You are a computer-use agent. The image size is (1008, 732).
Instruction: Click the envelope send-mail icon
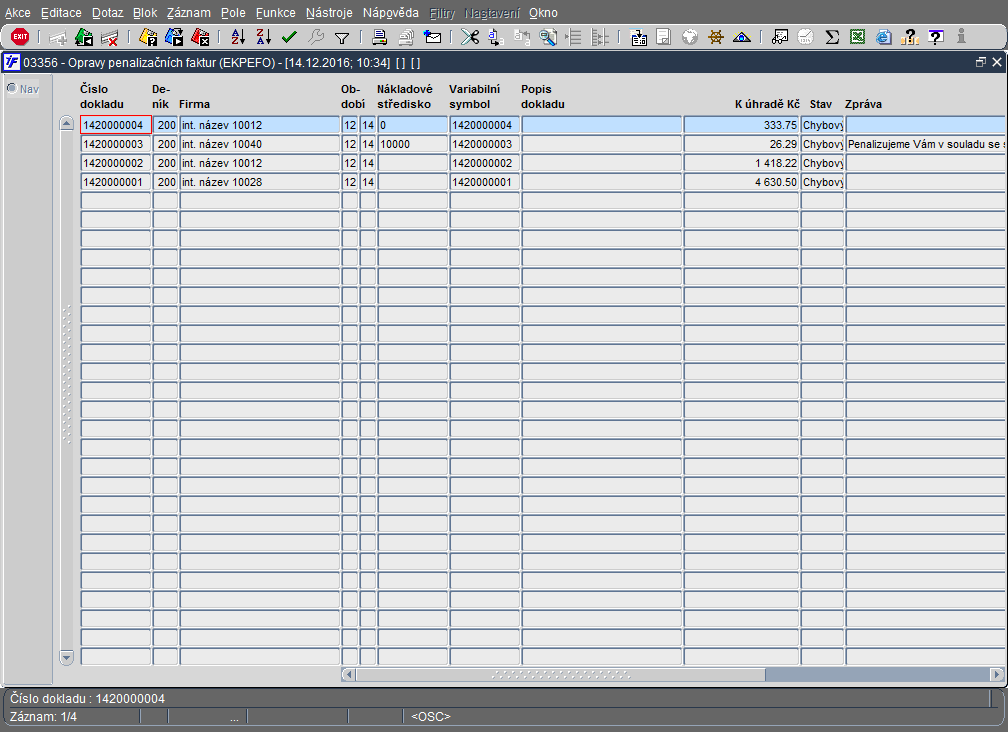[x=433, y=37]
